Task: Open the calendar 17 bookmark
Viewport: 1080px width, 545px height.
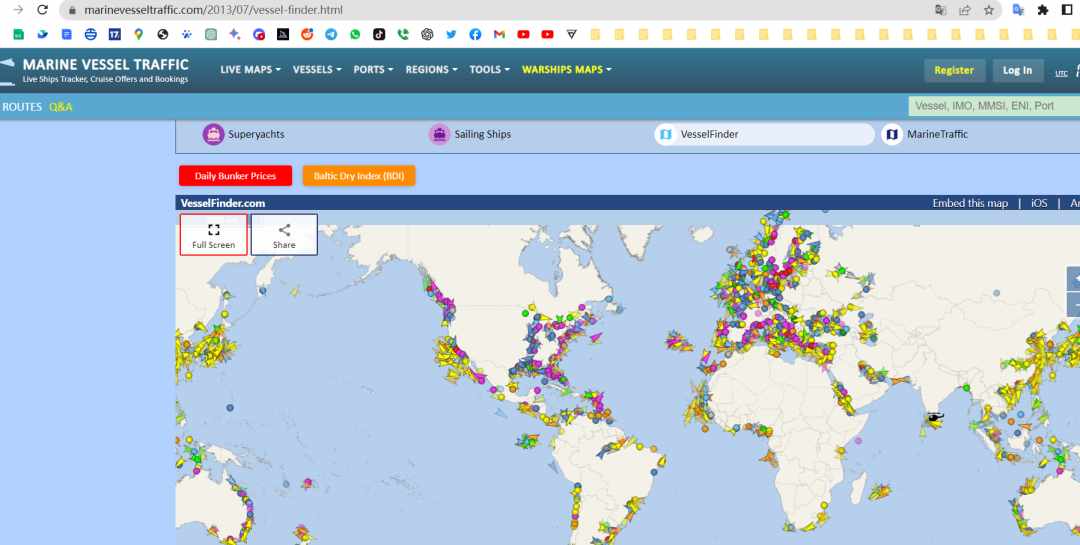Action: 114,34
